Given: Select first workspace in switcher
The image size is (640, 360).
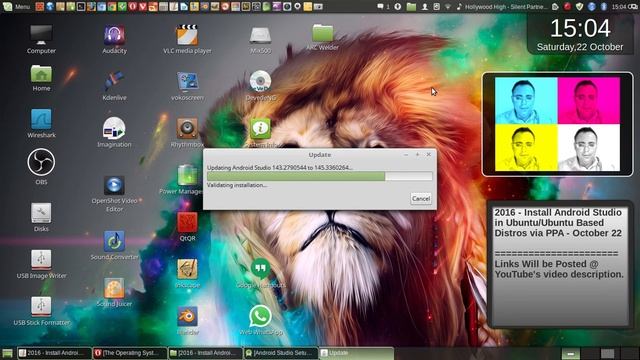Looking at the screenshot, I should [571, 353].
